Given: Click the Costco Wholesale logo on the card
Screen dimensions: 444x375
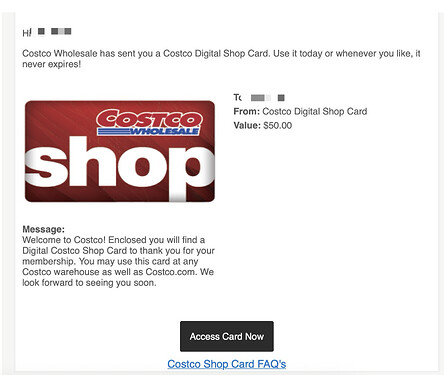Looking at the screenshot, I should (149, 122).
